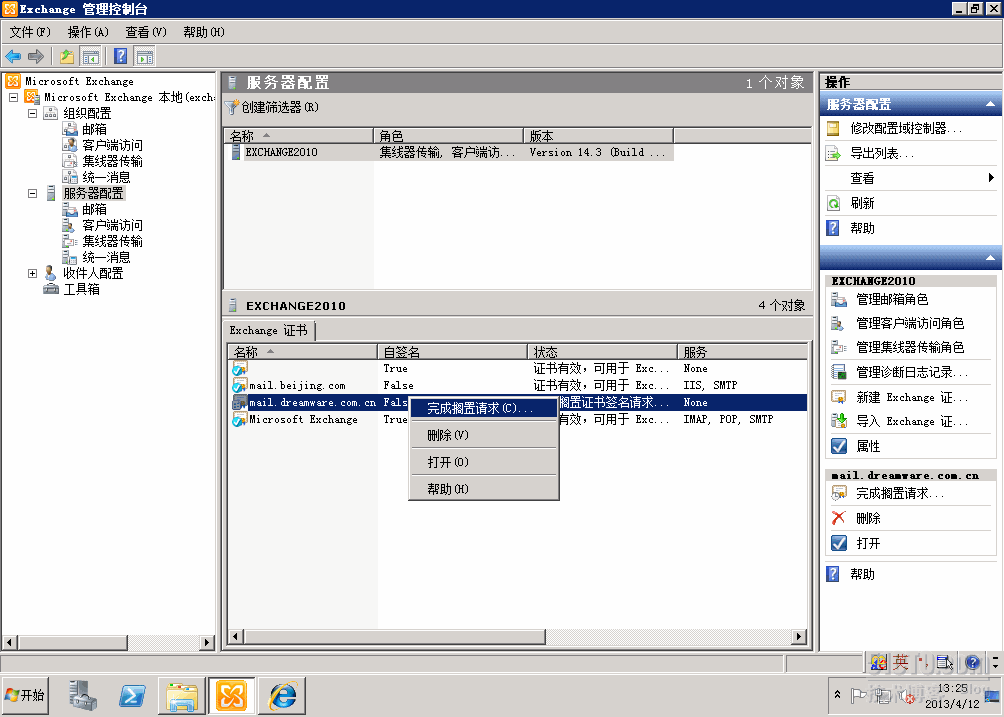Click the 开始 Start button
Viewport: 1004px width, 717px height.
[24, 695]
